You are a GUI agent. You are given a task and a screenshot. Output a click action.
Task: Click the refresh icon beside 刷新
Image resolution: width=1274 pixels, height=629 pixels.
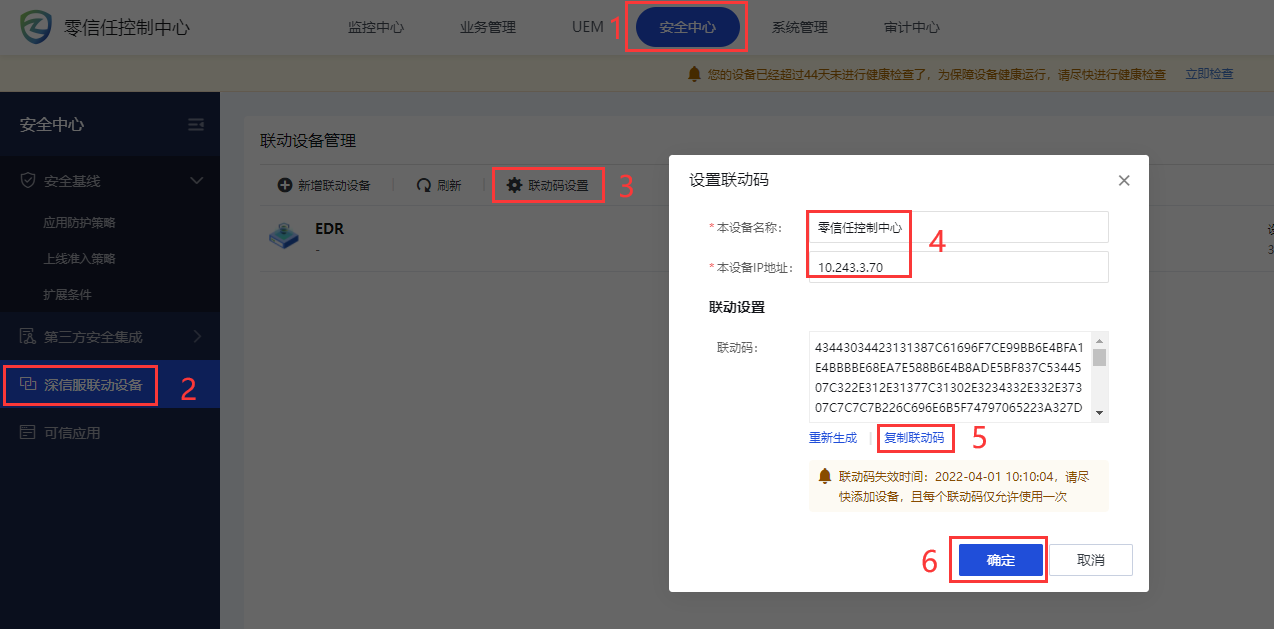point(424,185)
